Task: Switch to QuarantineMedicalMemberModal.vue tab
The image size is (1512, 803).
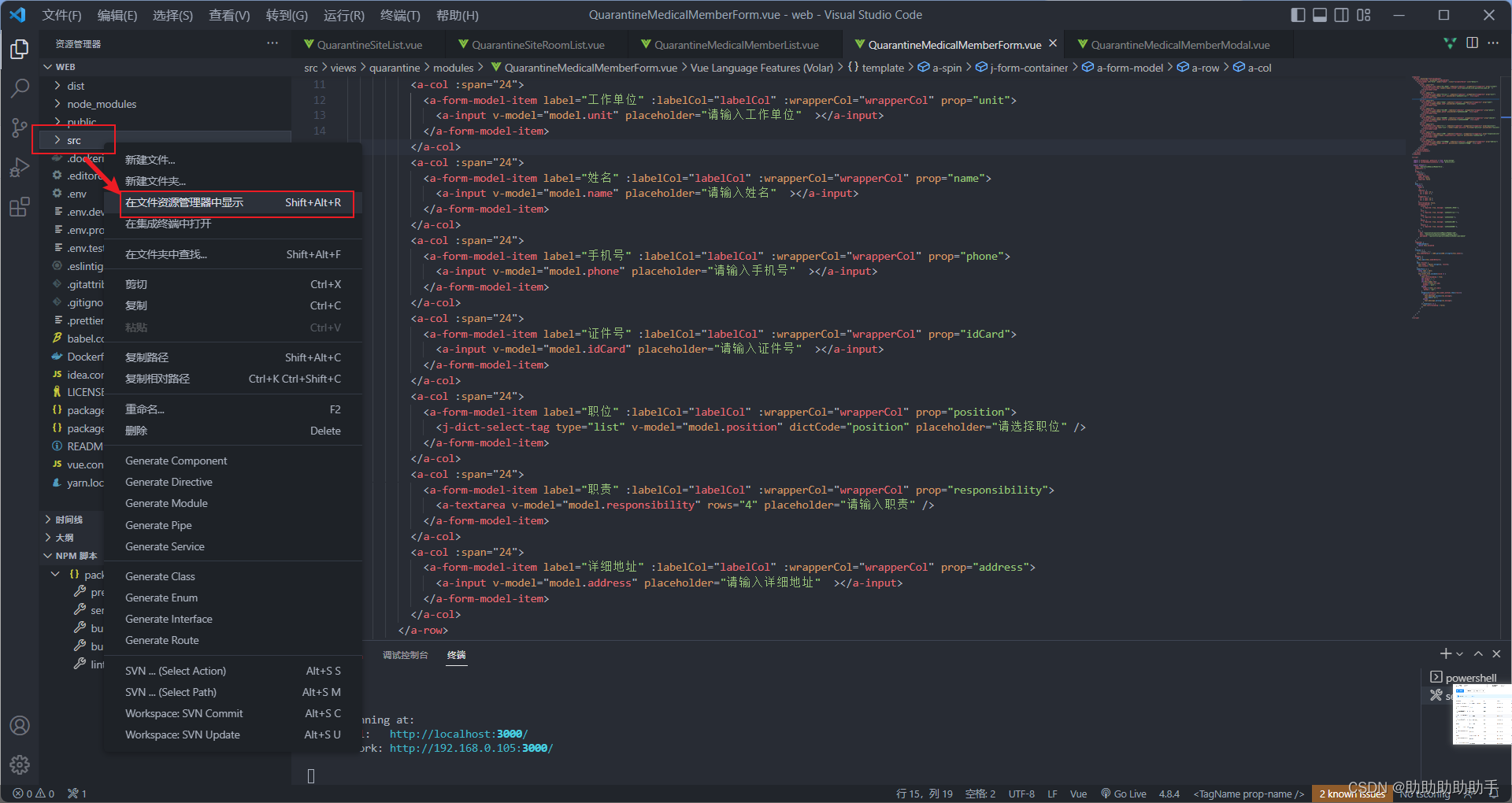Action: pyautogui.click(x=1179, y=45)
